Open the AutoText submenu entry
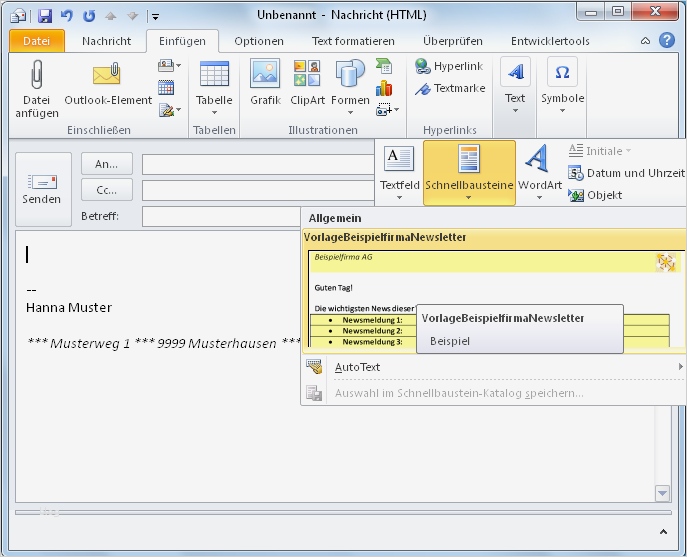Viewport: 687px width, 557px height. [x=357, y=367]
